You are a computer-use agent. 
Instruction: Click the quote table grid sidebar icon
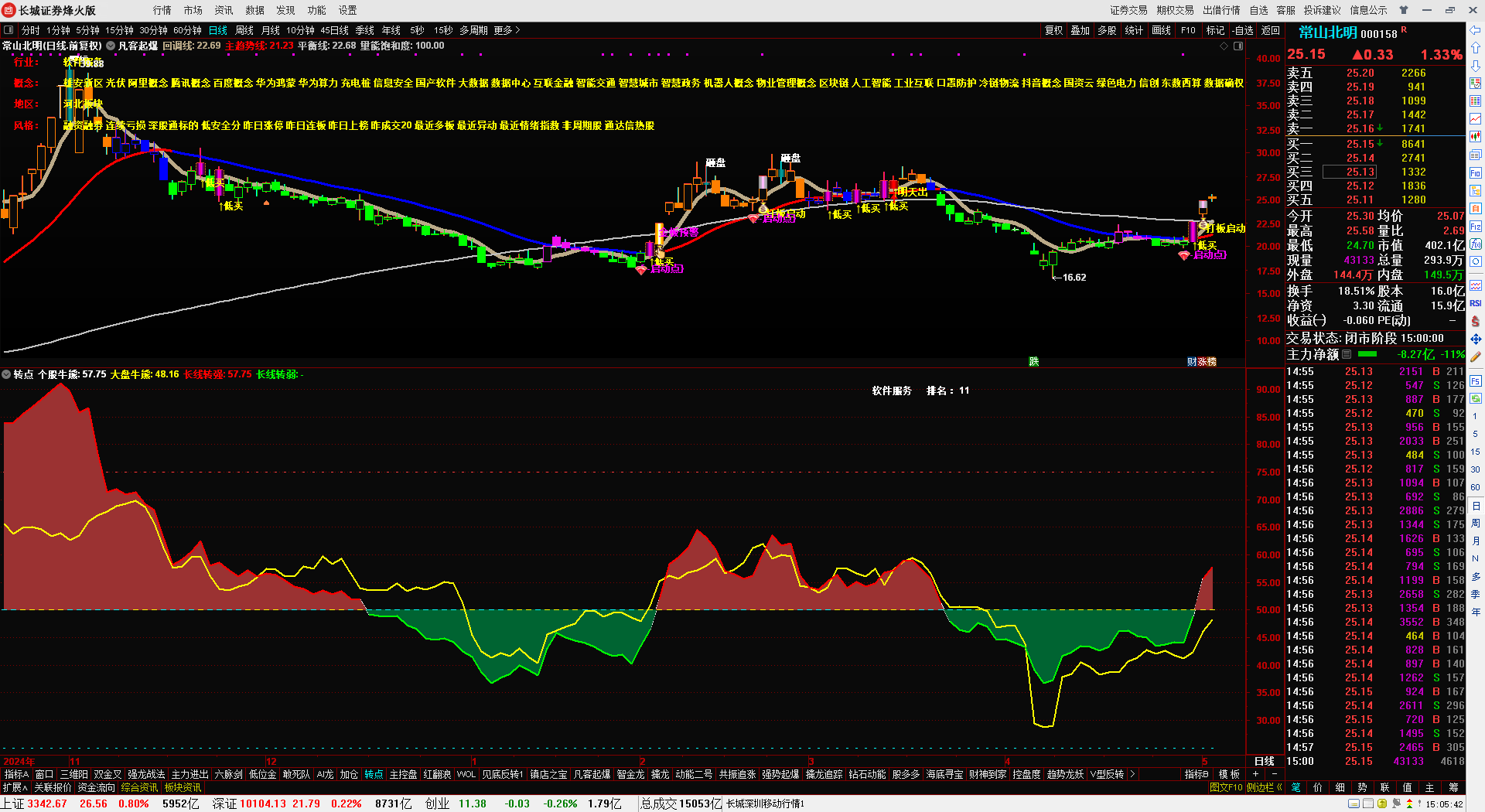coord(1476,101)
